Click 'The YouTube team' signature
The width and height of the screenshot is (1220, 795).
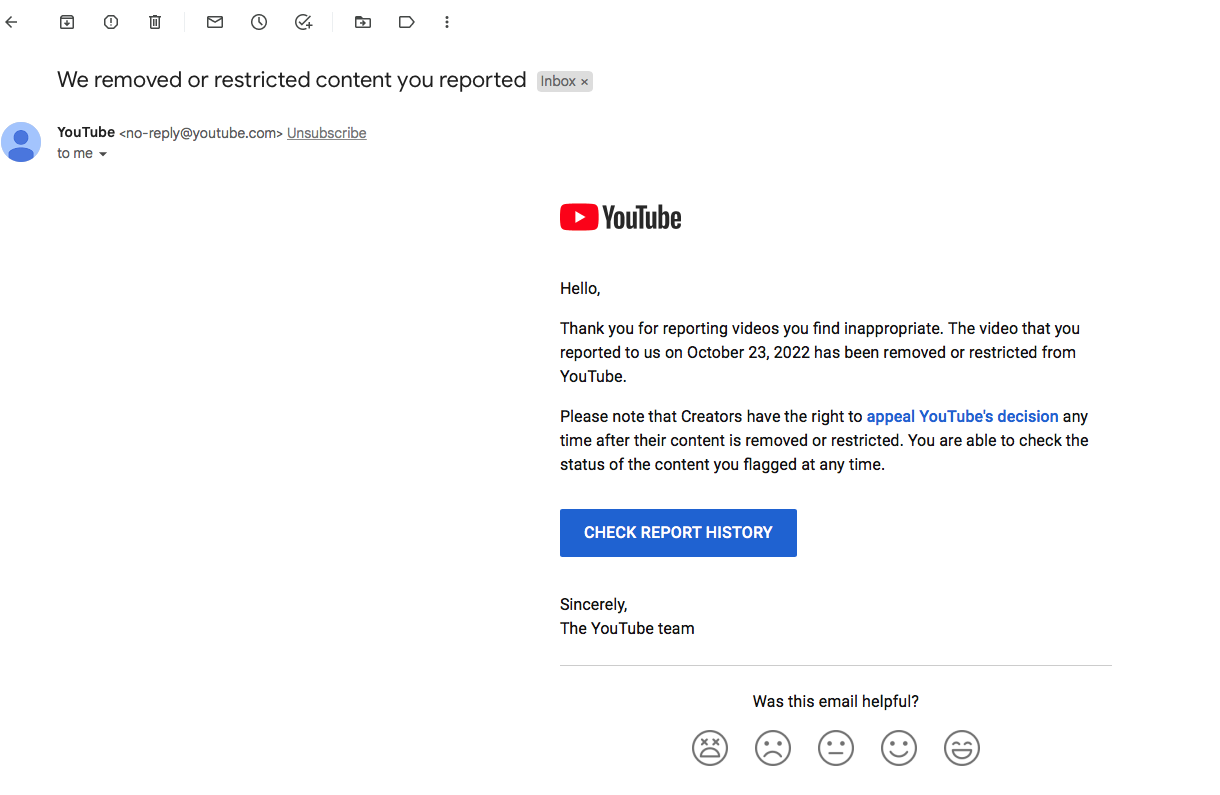click(x=627, y=629)
